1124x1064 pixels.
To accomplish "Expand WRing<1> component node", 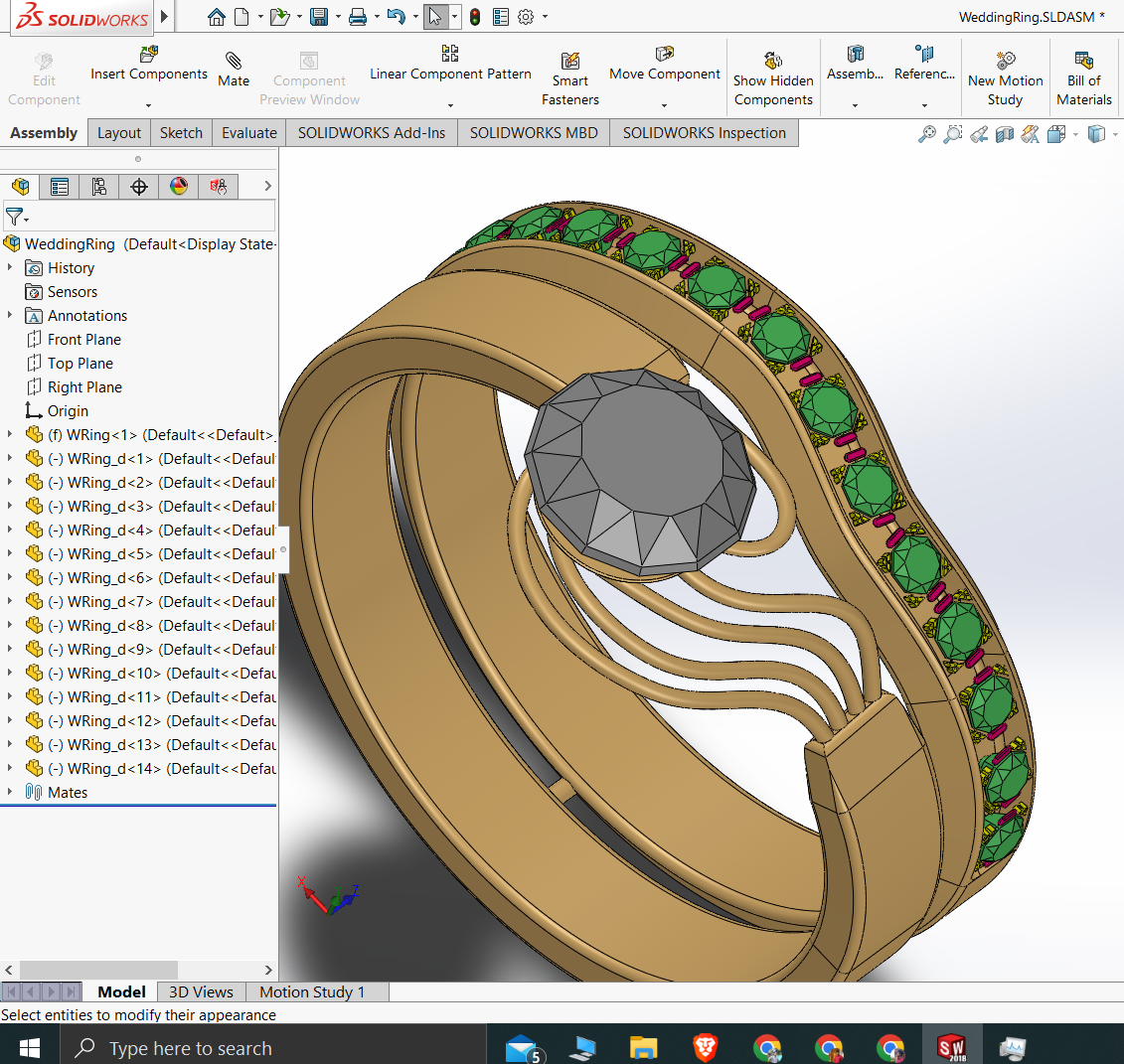I will tap(10, 435).
